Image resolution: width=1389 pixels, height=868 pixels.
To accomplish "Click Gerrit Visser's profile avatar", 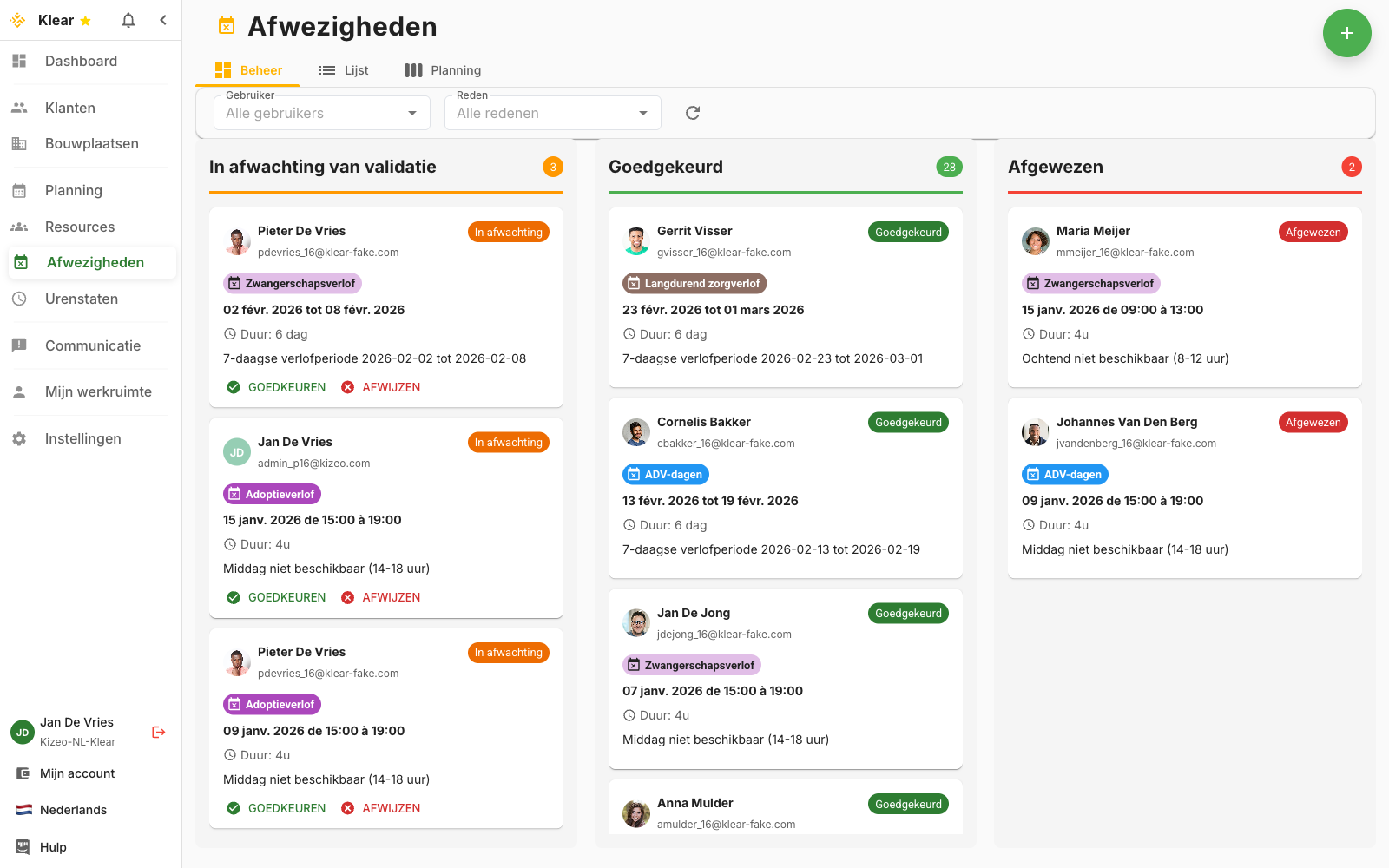I will point(636,241).
